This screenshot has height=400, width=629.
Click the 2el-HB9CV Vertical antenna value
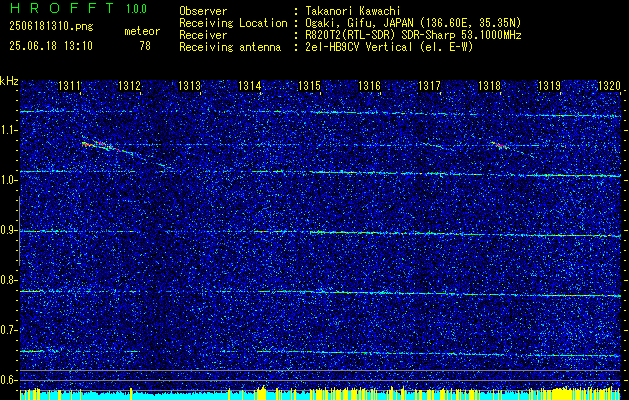click(390, 47)
